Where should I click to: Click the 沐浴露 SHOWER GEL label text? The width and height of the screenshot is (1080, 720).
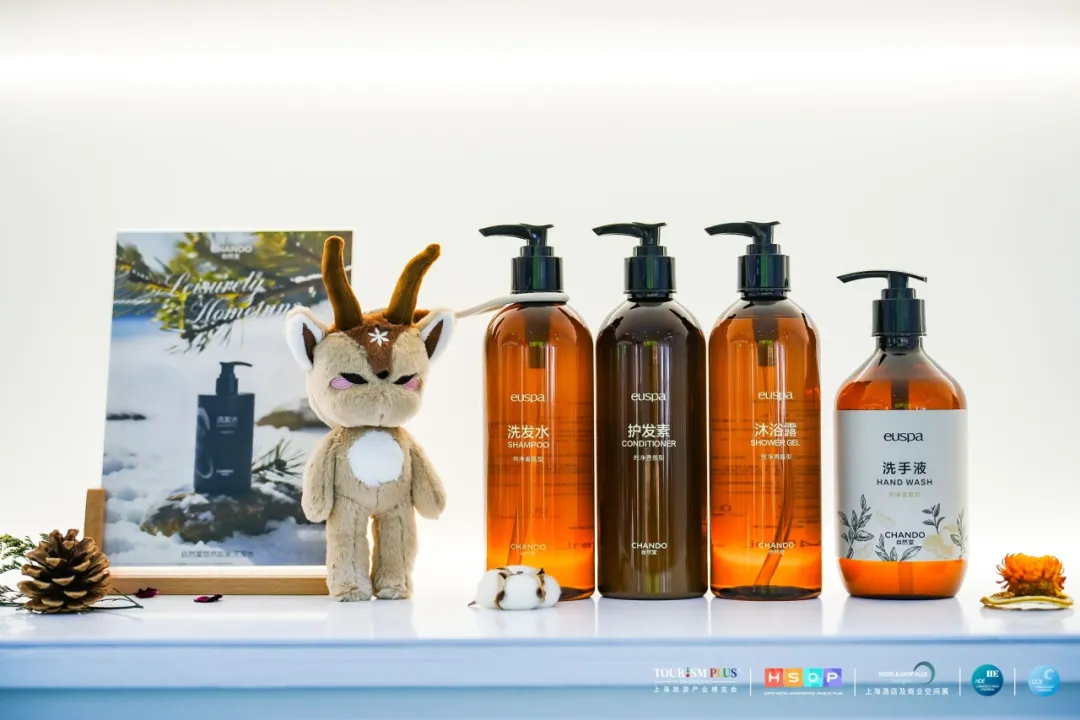(775, 434)
